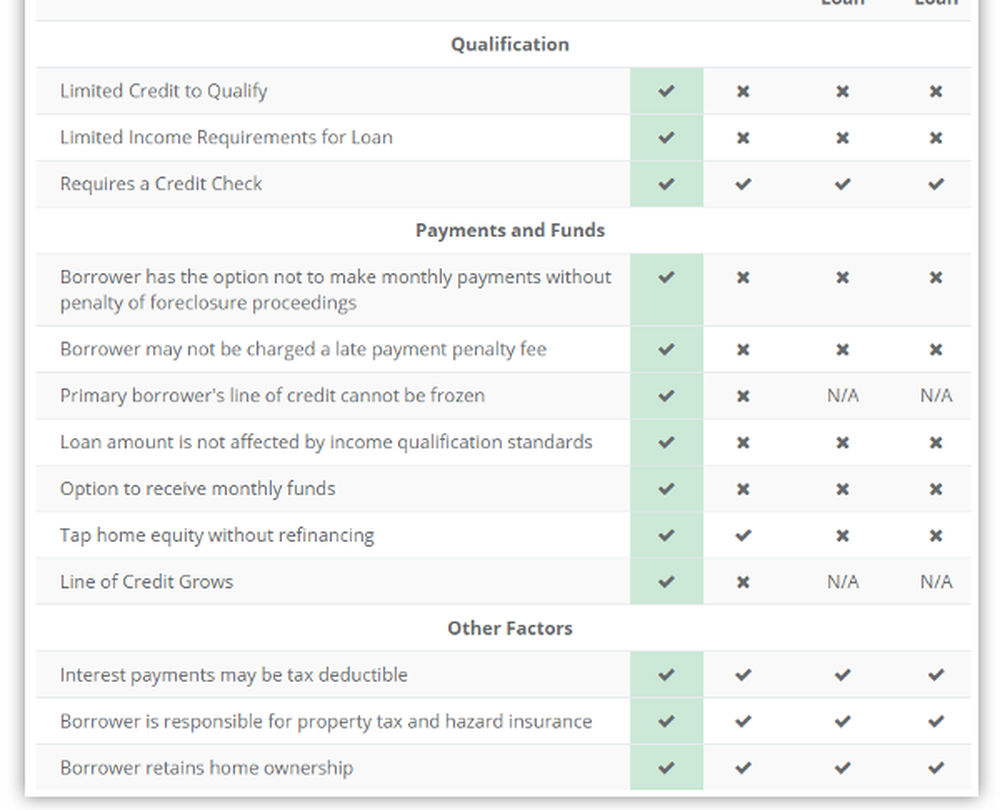The height and width of the screenshot is (810, 1000).
Task: Click the Other Factors section heading
Action: [x=510, y=628]
